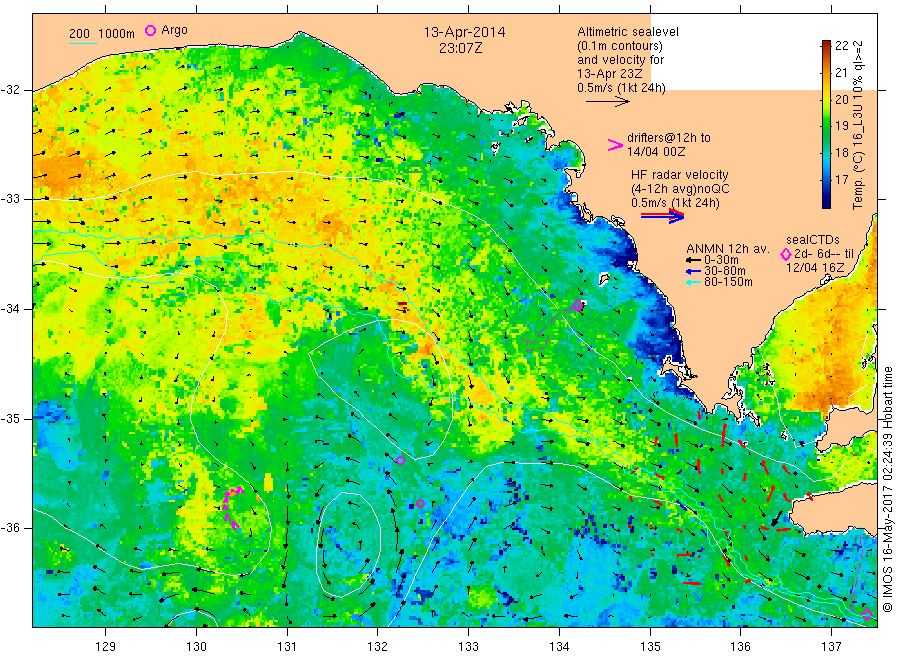Screen dimensions: 900x660
Task: Click the longitude axis label 134
Action: pyautogui.click(x=559, y=647)
